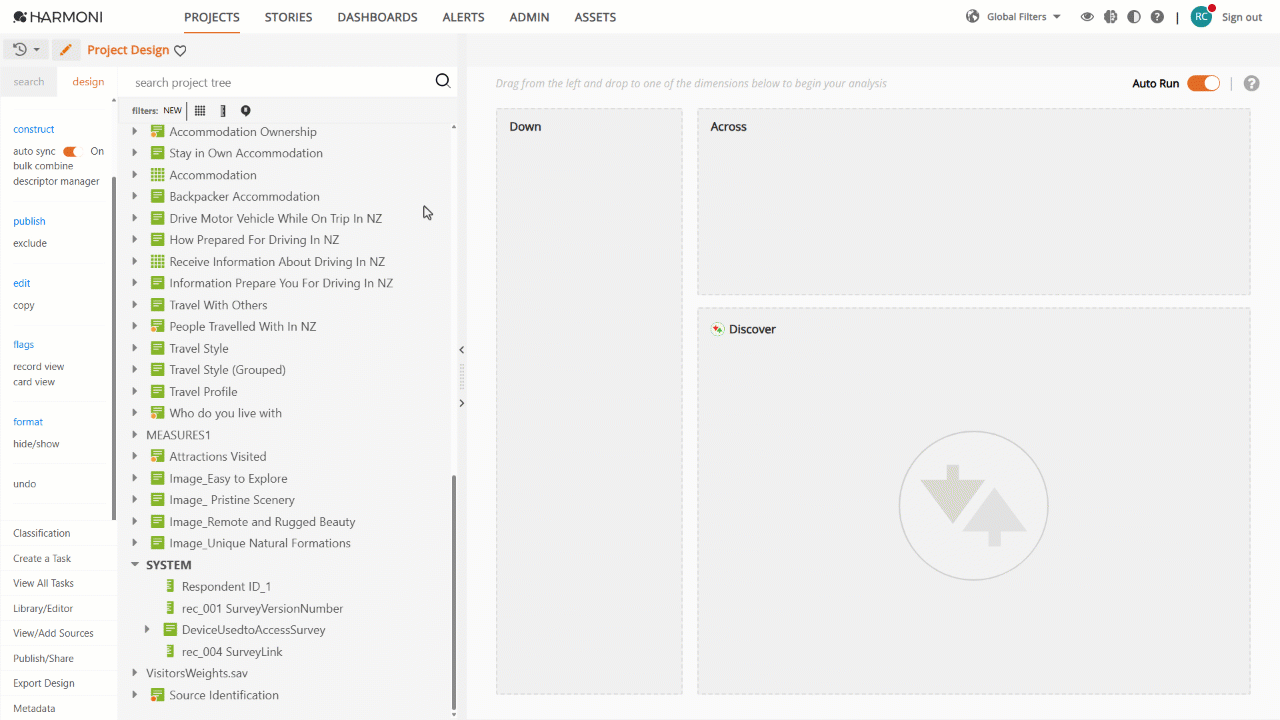Click Export Design in the sidebar
Screen dimensions: 1280x720
pyautogui.click(x=44, y=683)
